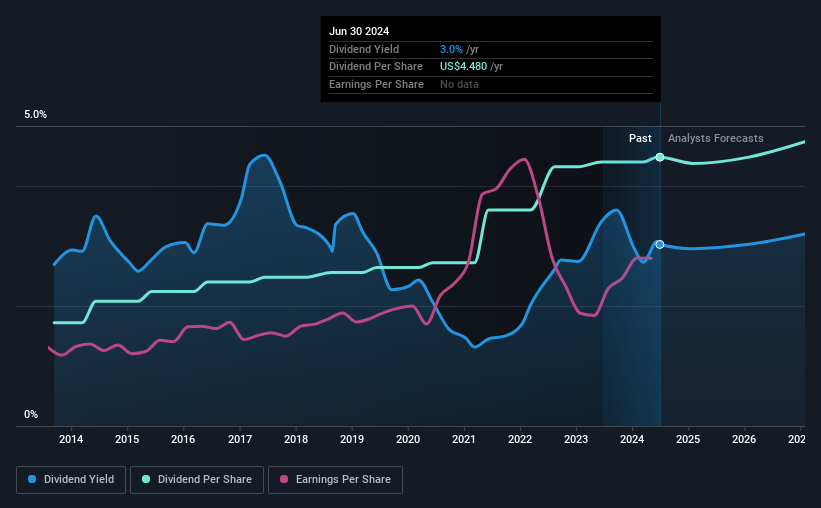
Task: Click the 2026 x-axis label
Action: click(x=744, y=439)
